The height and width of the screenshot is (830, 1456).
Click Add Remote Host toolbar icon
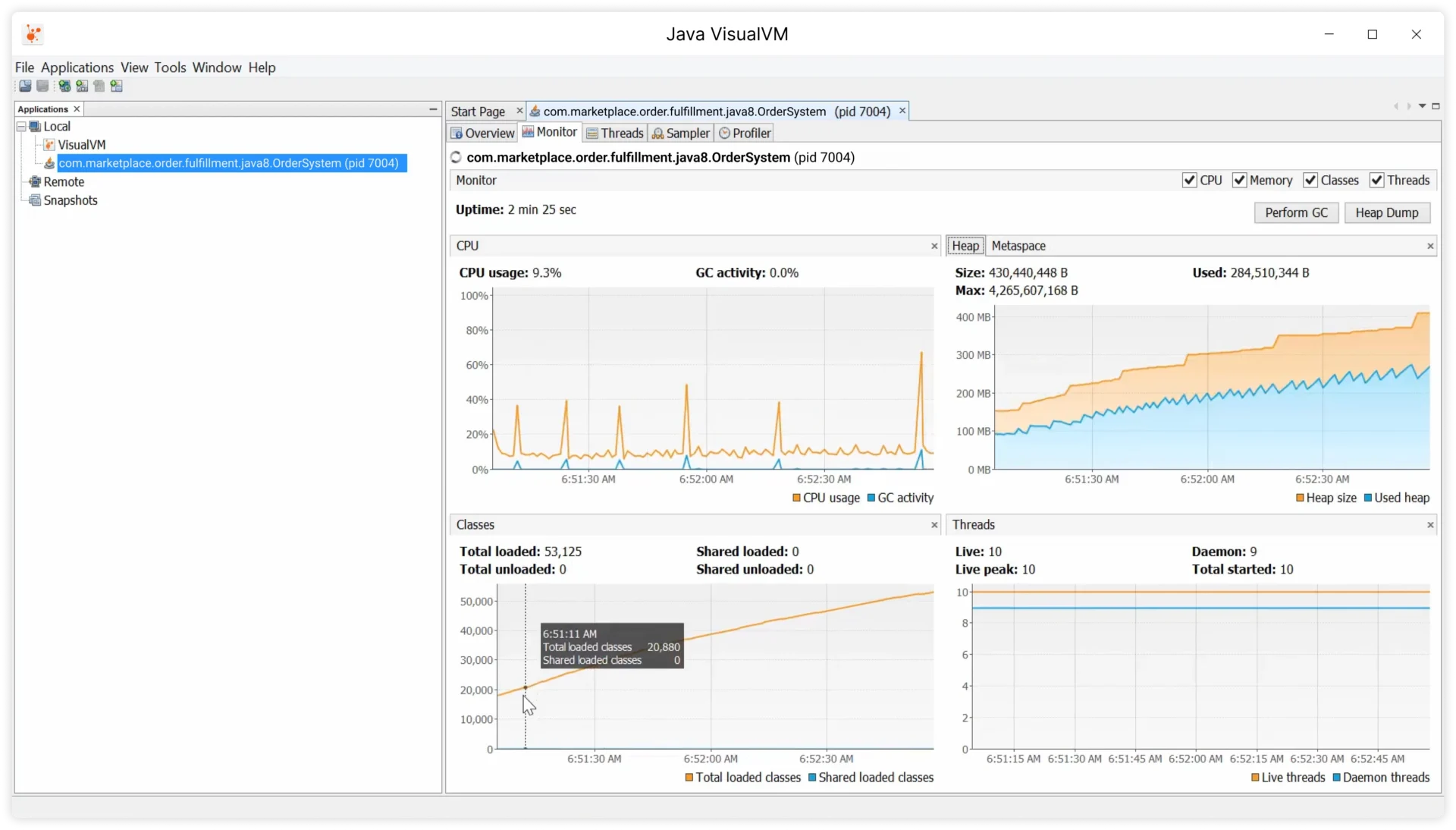(x=64, y=86)
